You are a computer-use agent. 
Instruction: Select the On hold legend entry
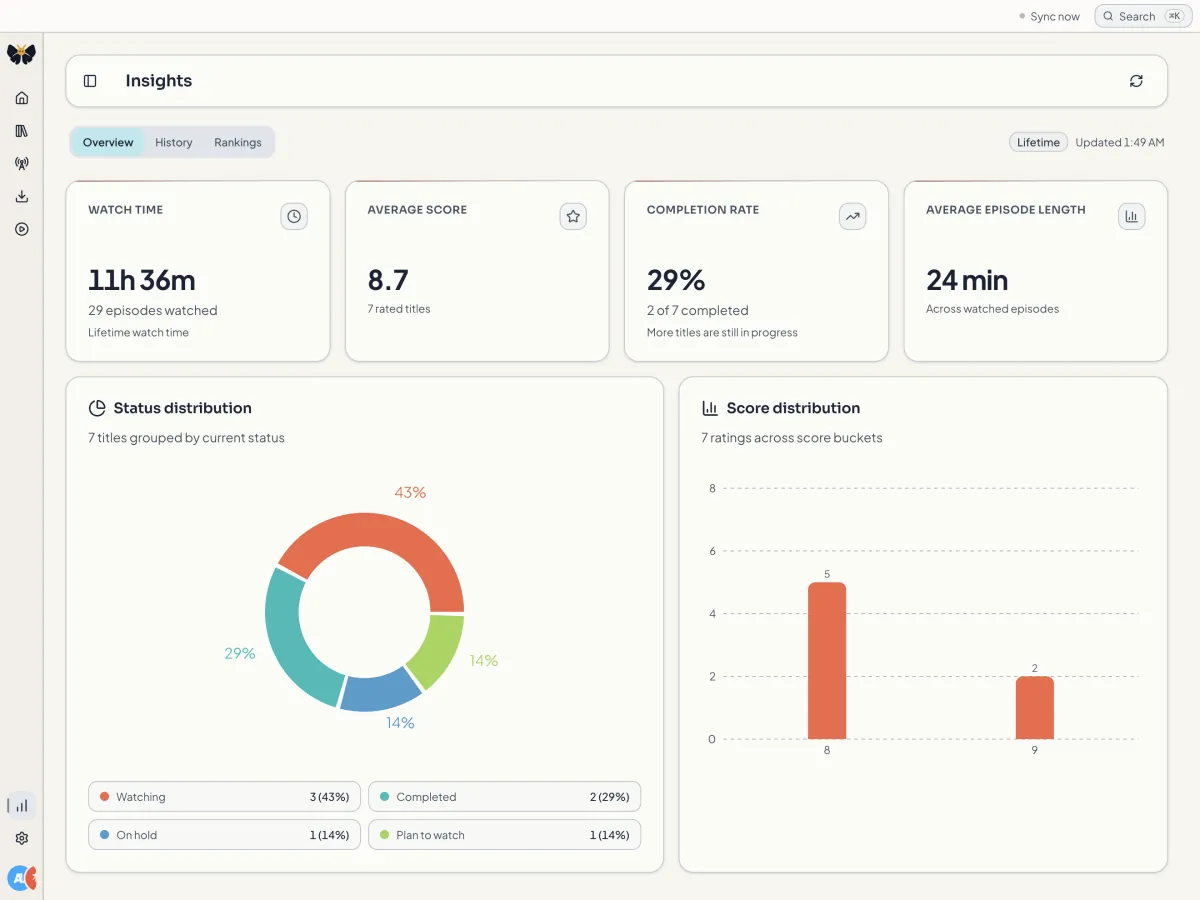tap(224, 835)
